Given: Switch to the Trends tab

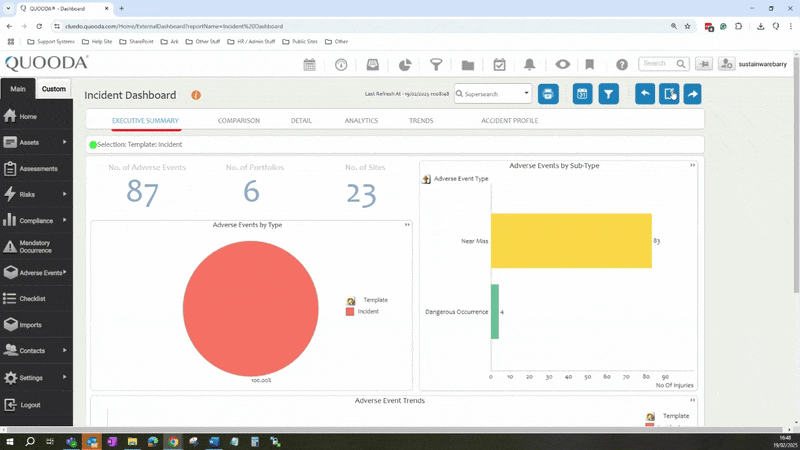Looking at the screenshot, I should click(421, 121).
